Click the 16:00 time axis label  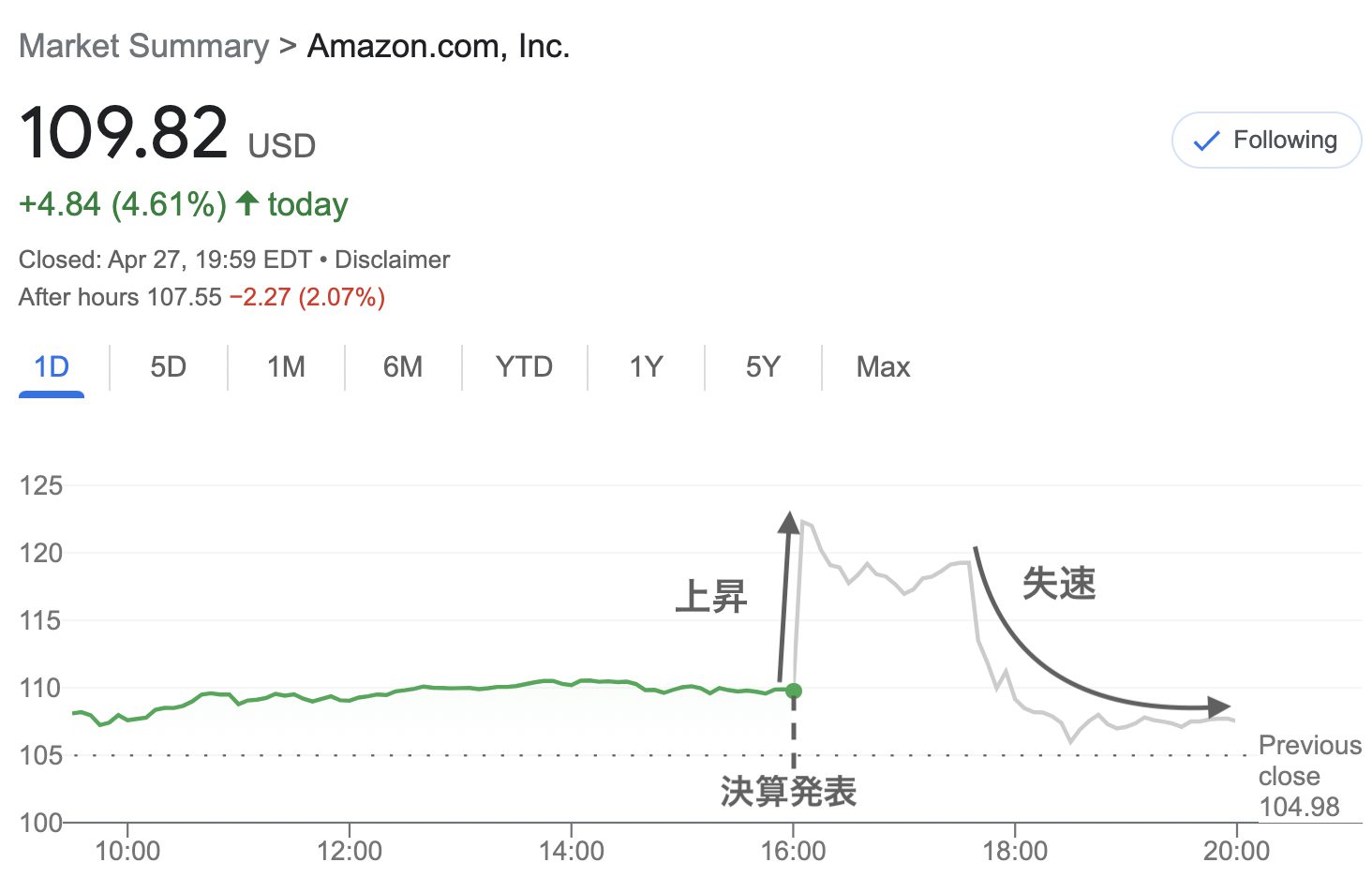793,851
